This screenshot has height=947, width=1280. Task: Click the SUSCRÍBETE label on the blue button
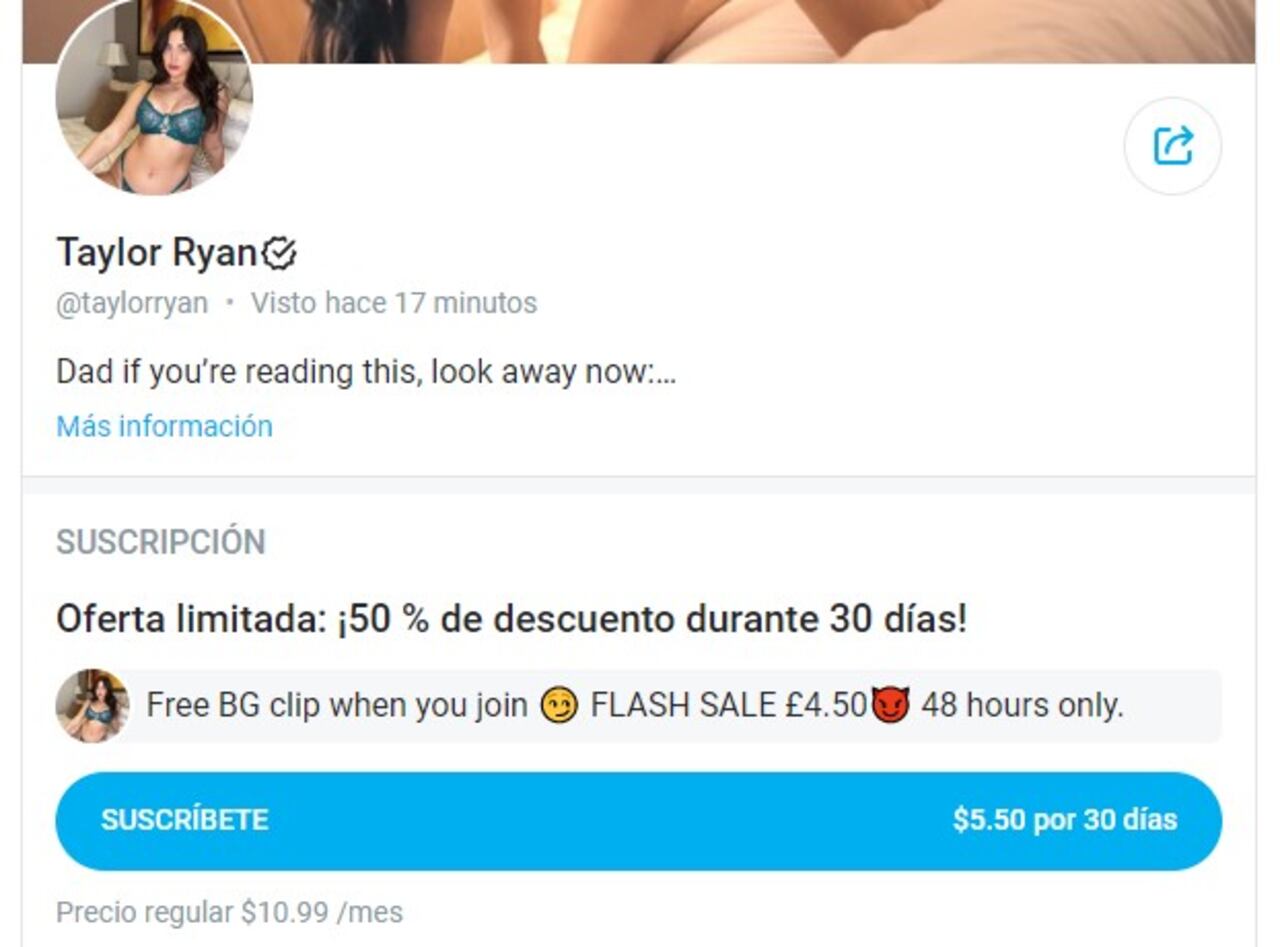[185, 820]
